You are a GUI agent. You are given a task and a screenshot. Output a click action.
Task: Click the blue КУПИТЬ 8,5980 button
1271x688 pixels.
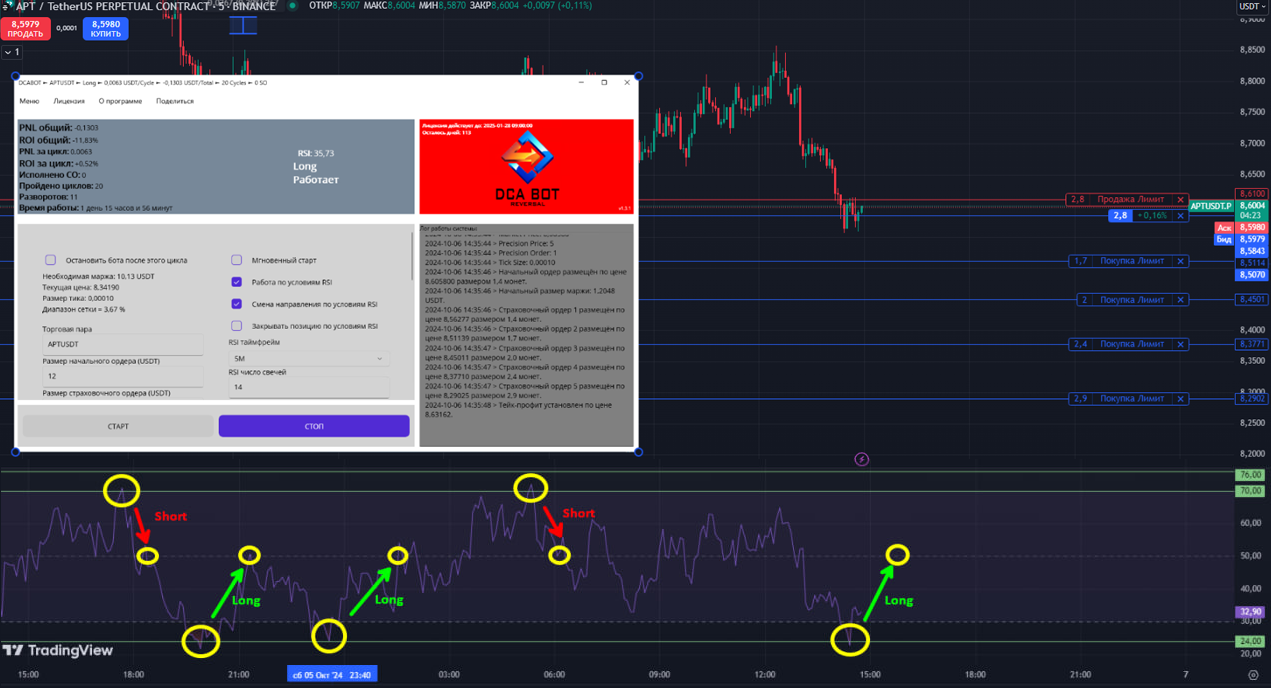point(106,29)
